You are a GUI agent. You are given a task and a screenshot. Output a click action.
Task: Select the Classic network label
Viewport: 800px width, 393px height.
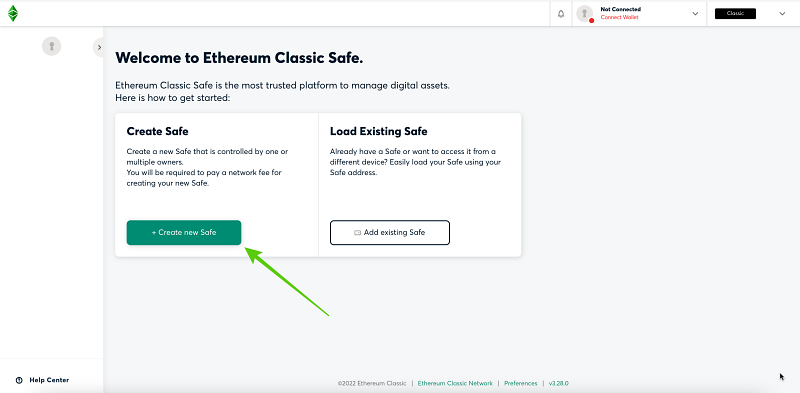tap(735, 14)
